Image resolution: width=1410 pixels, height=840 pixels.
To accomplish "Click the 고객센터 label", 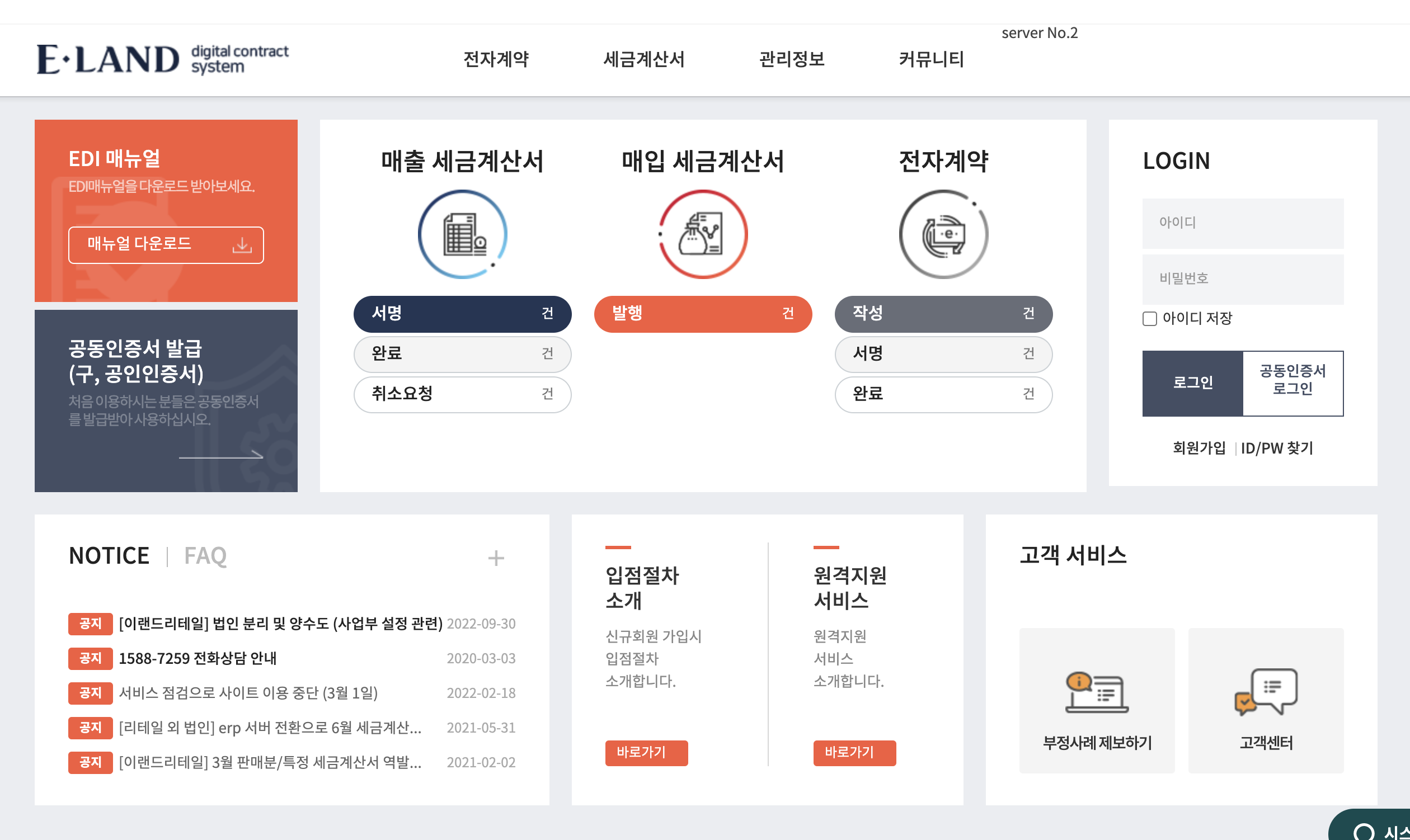I will point(1266,743).
